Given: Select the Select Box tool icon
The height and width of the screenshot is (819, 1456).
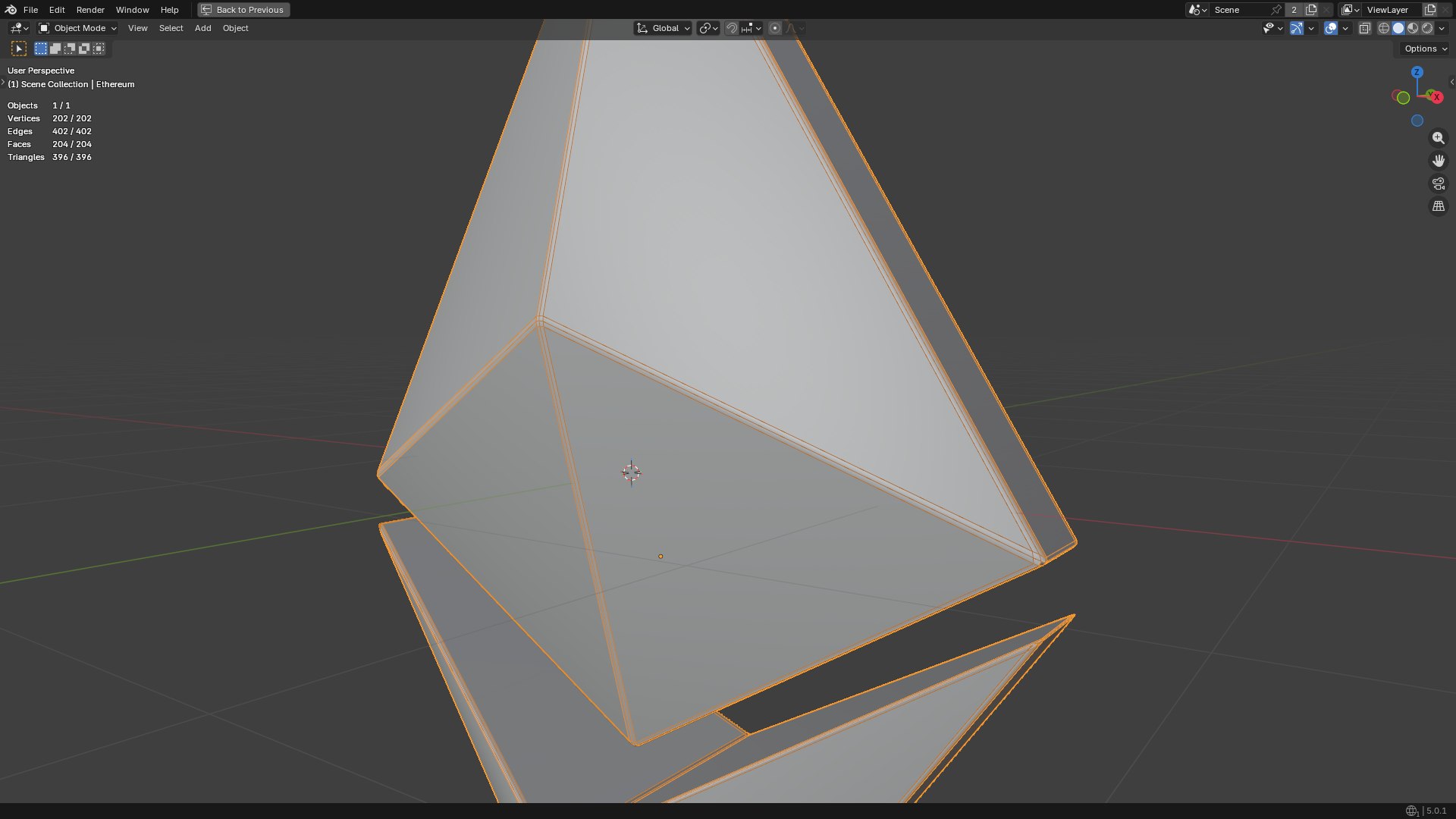Looking at the screenshot, I should coord(19,49).
